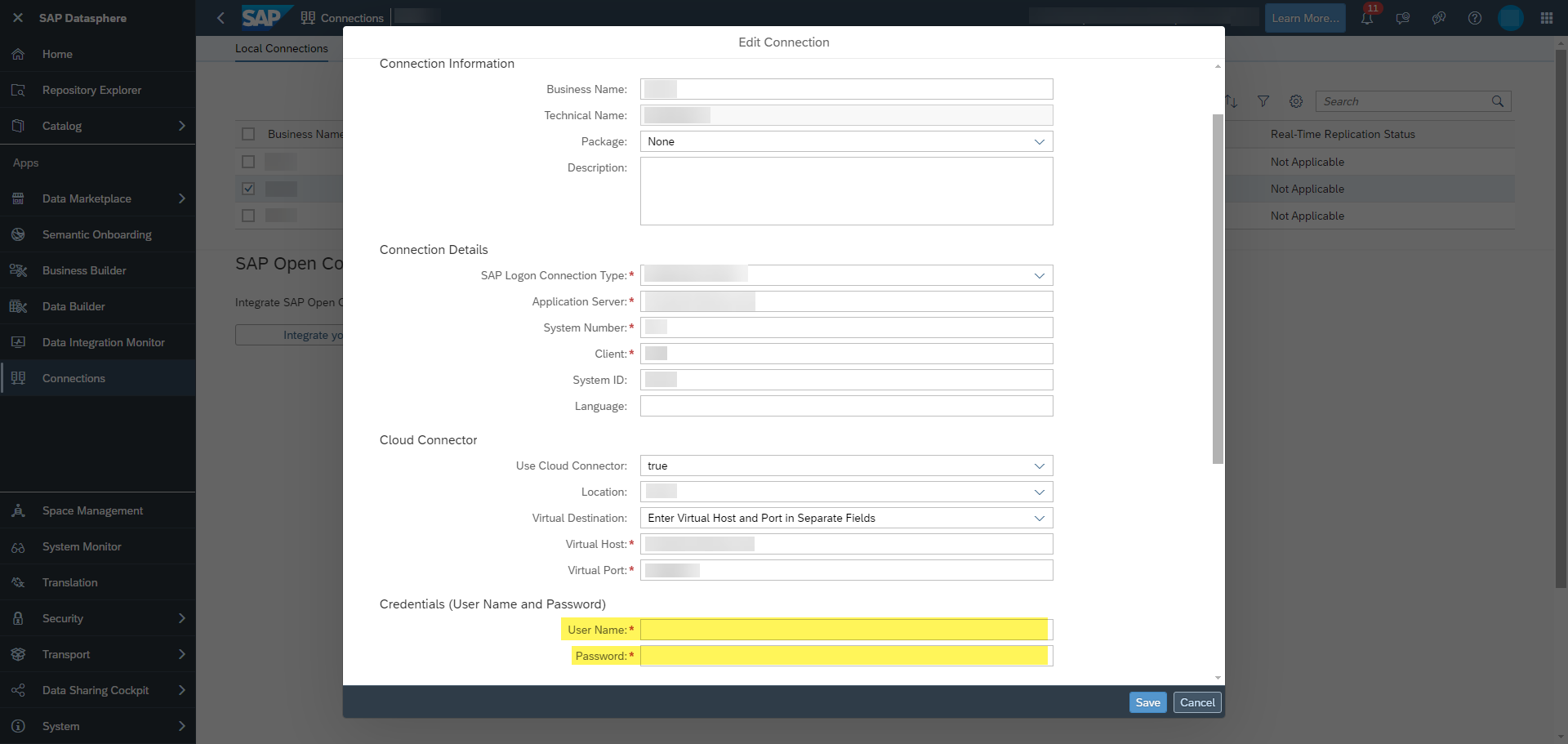
Task: Focus the User Name field
Action: 847,630
